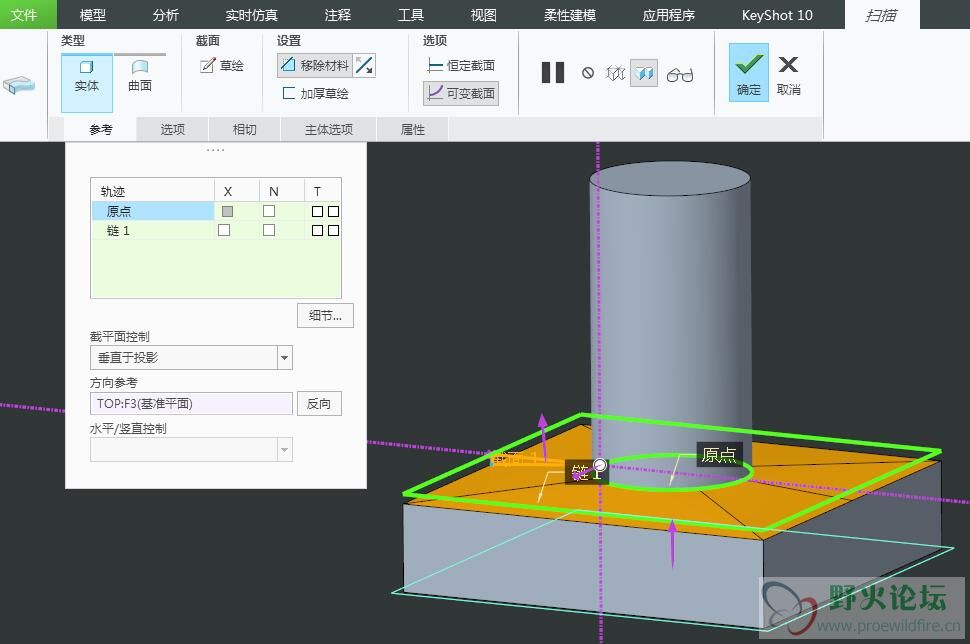The image size is (970, 644).
Task: Click the 方向参考 TOP:F3 reference field
Action: pyautogui.click(x=191, y=404)
